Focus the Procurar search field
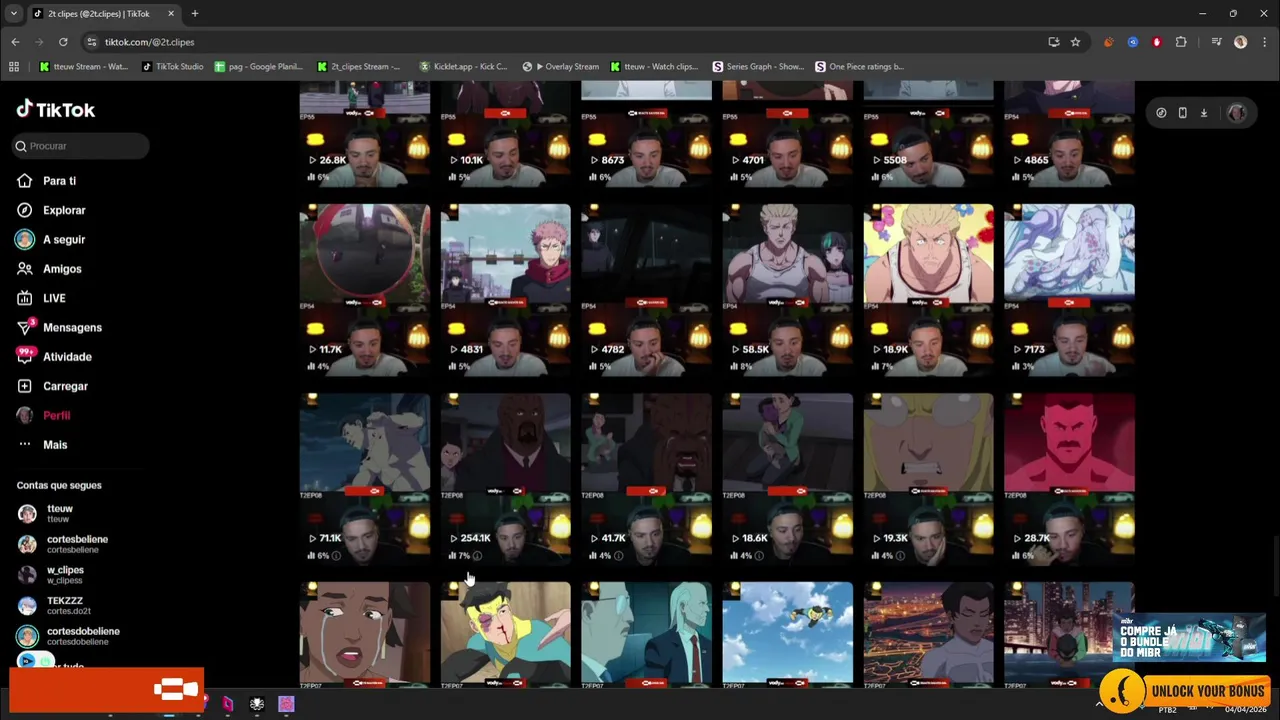 81,146
